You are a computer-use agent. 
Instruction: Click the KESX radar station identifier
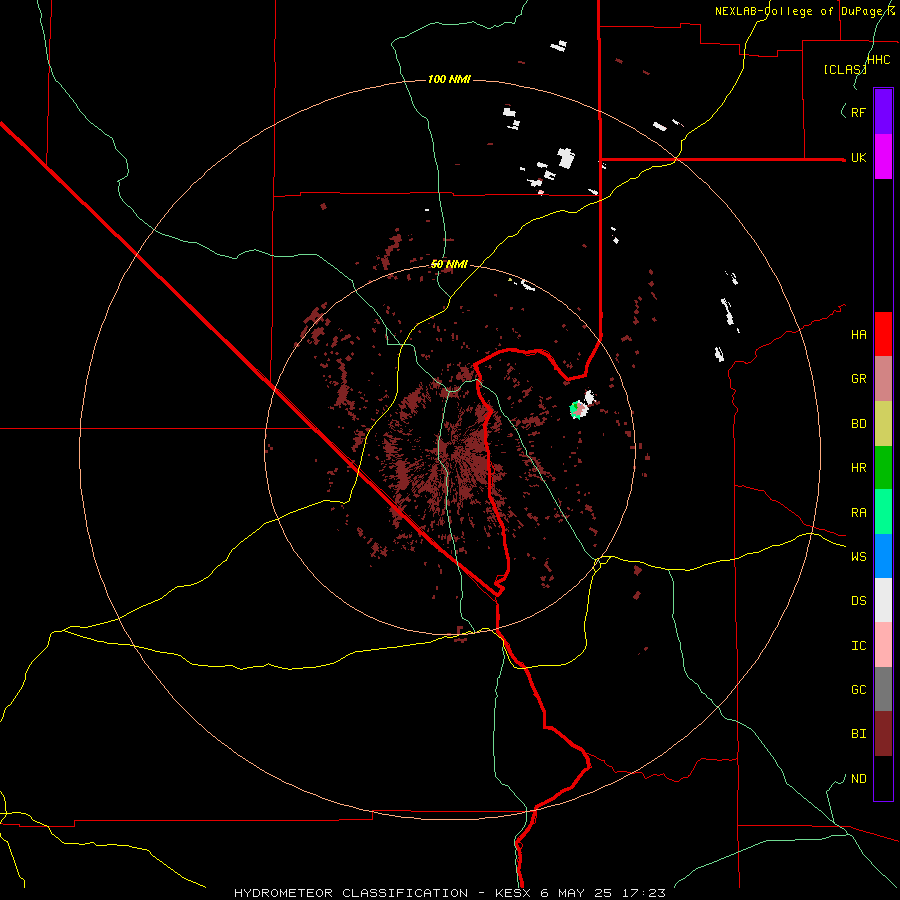514,893
